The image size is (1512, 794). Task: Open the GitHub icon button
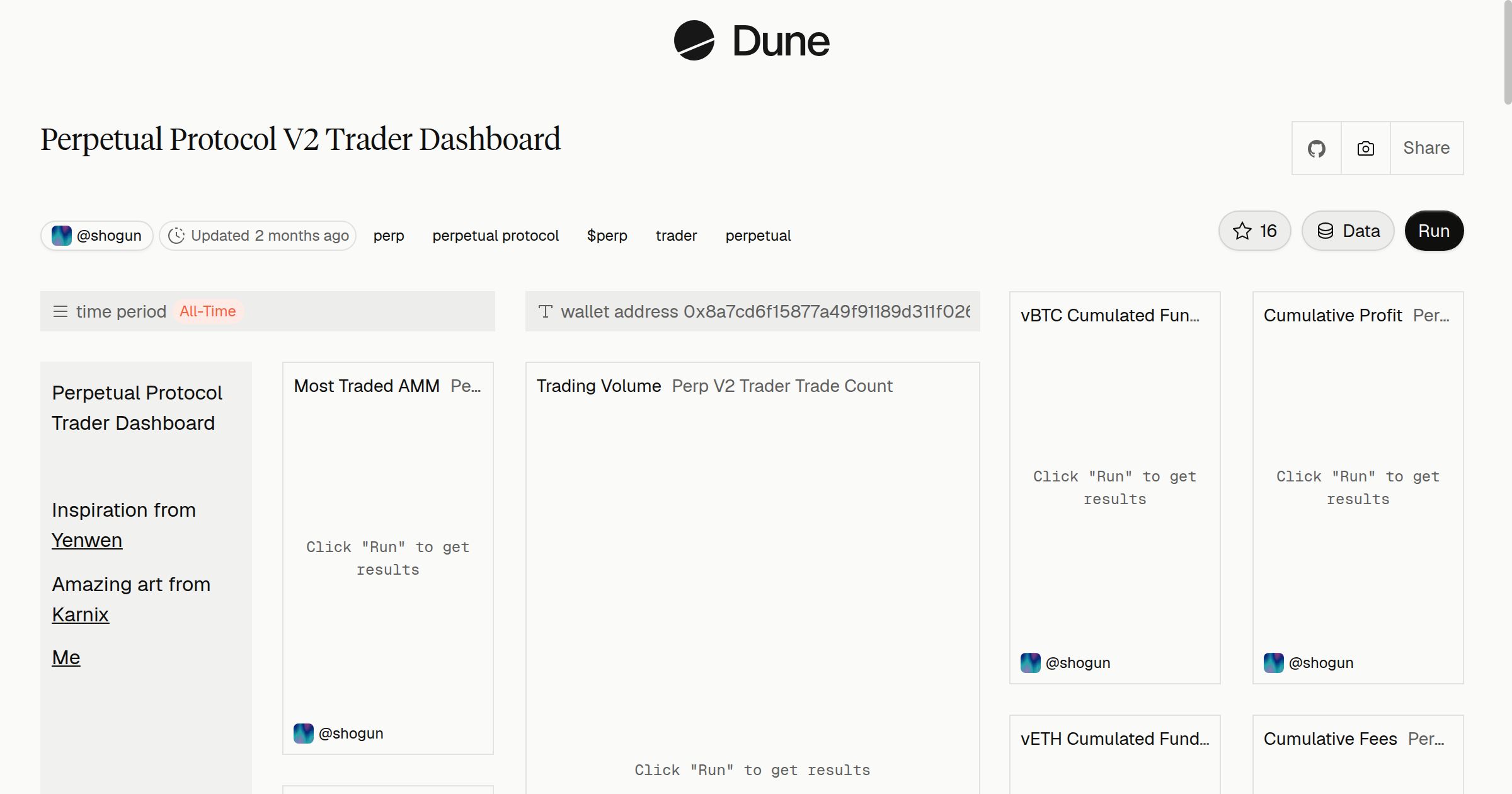1316,148
